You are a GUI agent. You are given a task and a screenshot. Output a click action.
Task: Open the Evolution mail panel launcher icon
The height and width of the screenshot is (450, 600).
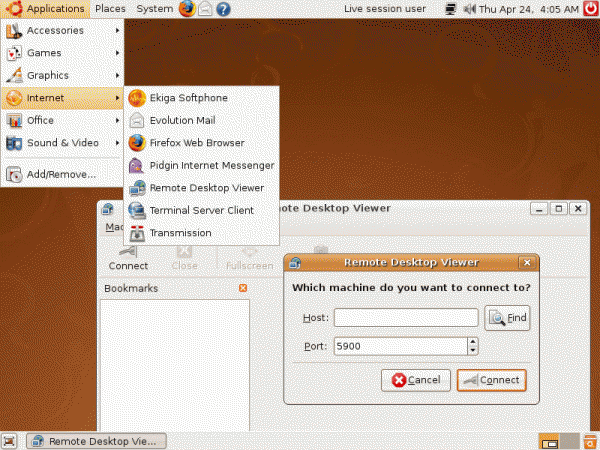pyautogui.click(x=205, y=9)
